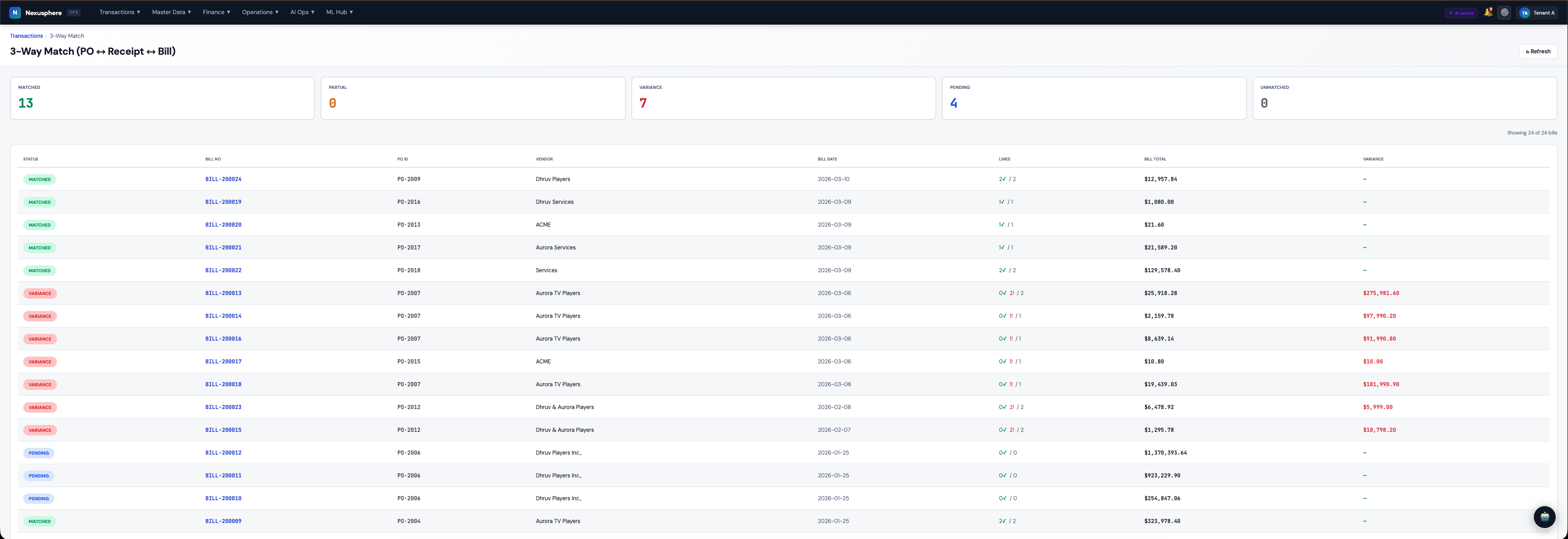
Task: Expand the Master Data dropdown
Action: 171,12
